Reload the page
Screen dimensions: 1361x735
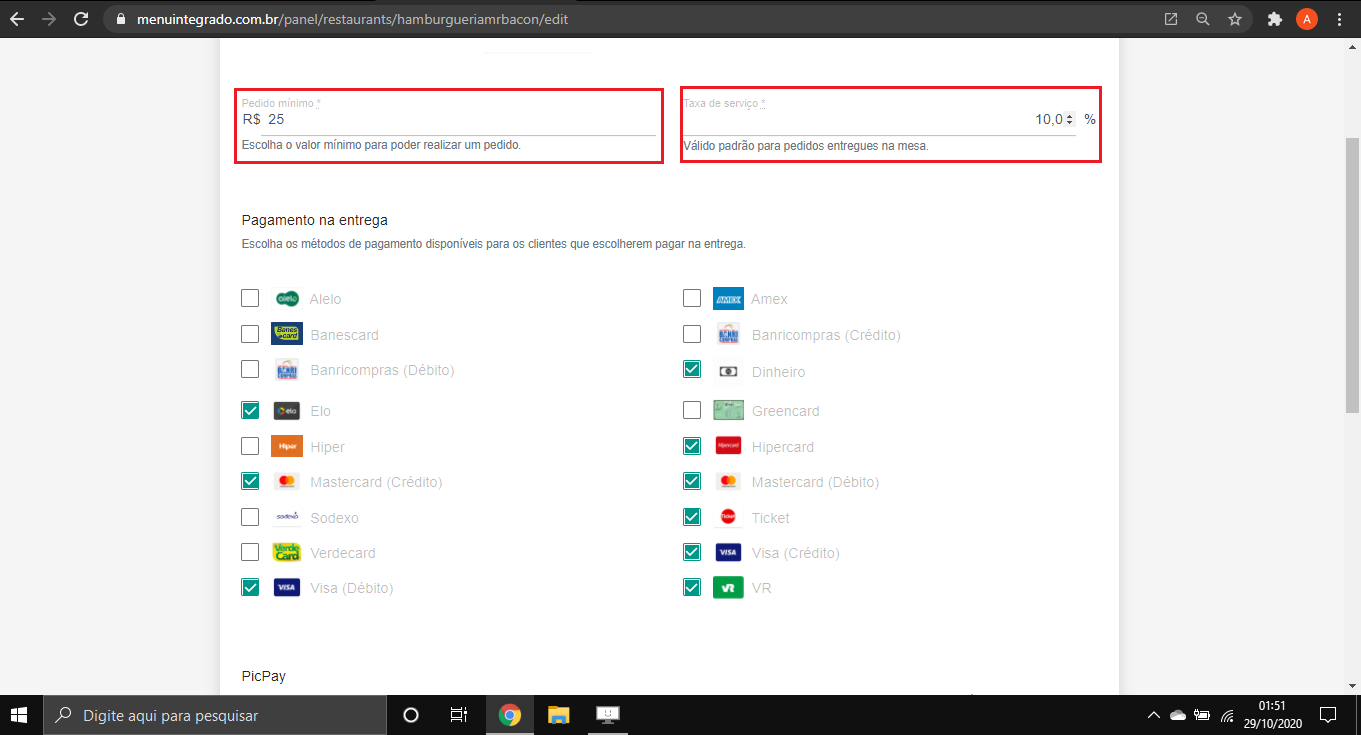pyautogui.click(x=81, y=19)
